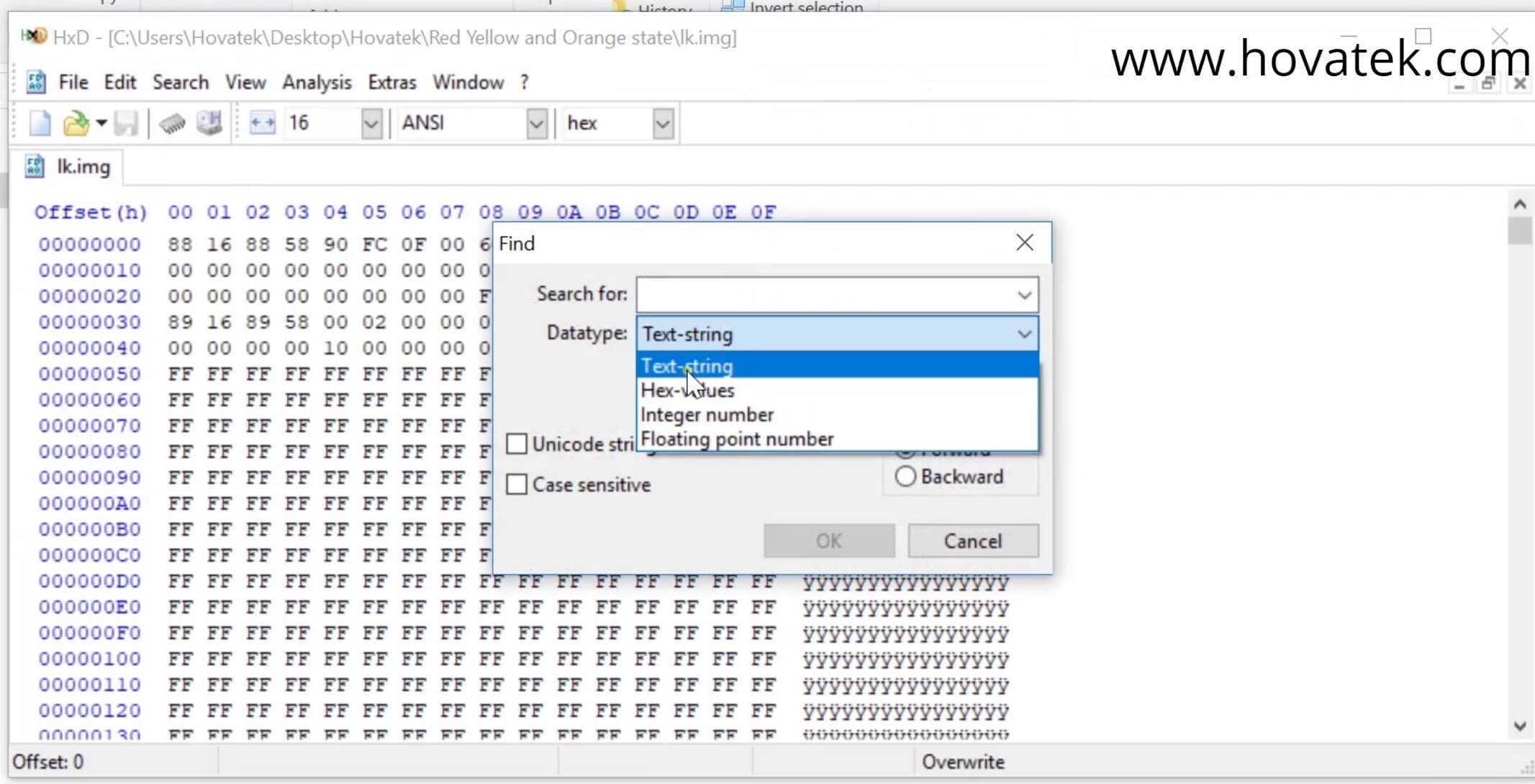Save the file with the Save diskette icon
The image size is (1535, 784).
126,122
